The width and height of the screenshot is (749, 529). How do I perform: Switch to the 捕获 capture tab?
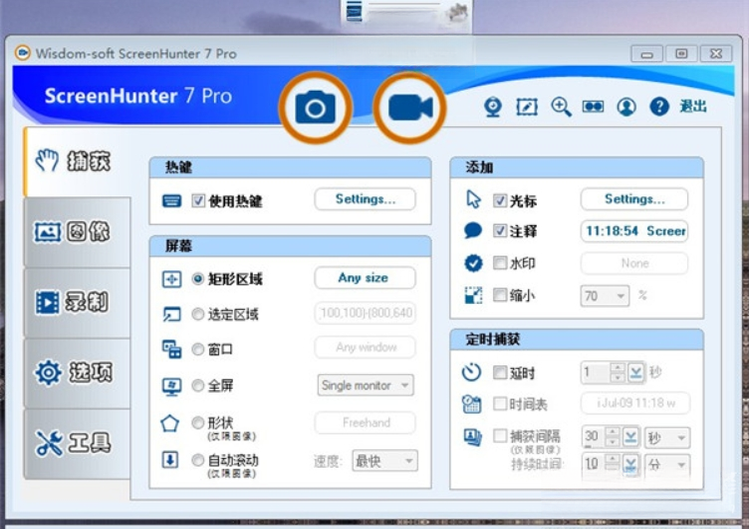(x=76, y=162)
